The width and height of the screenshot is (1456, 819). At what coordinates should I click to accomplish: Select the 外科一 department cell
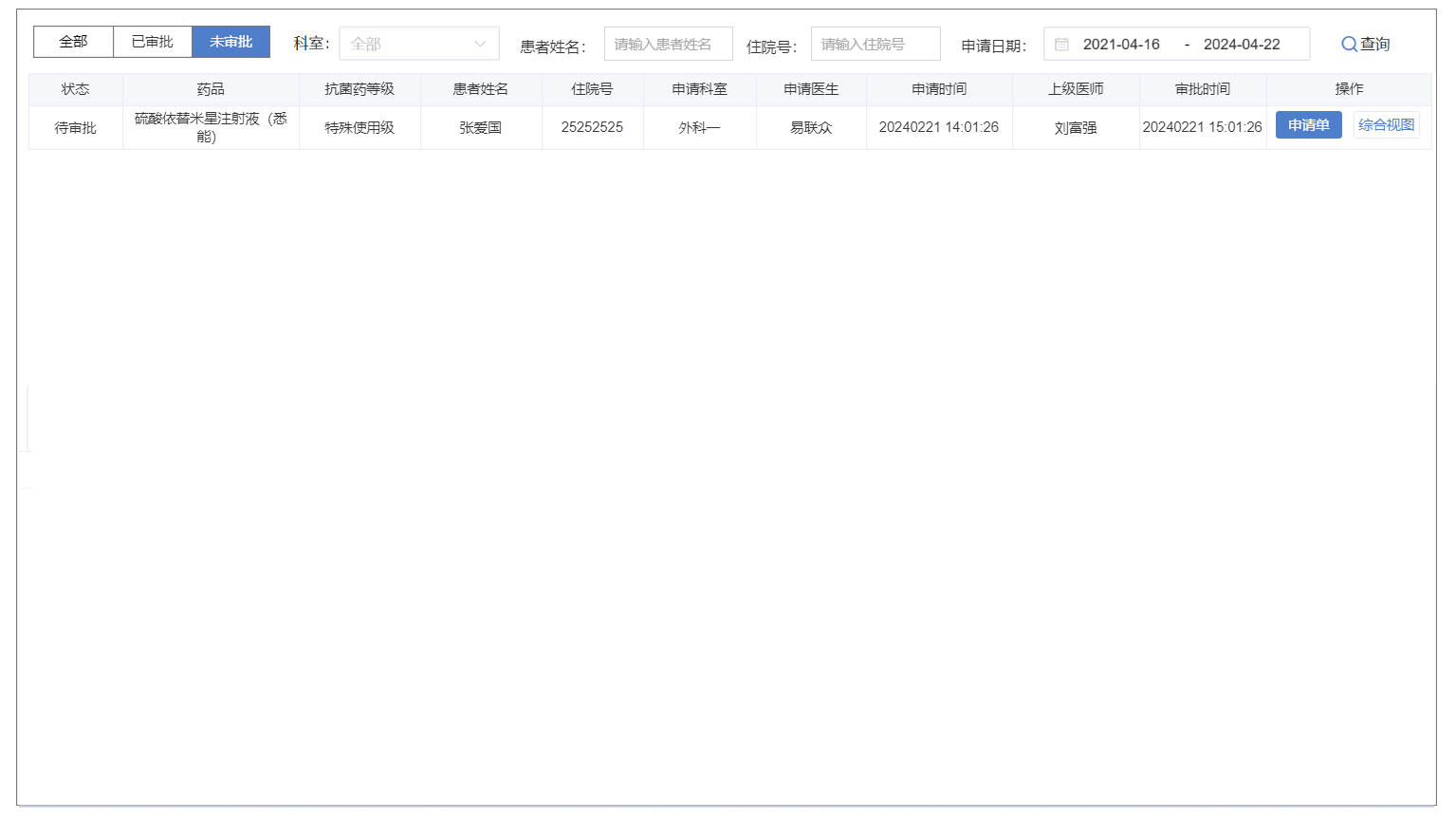pyautogui.click(x=699, y=127)
